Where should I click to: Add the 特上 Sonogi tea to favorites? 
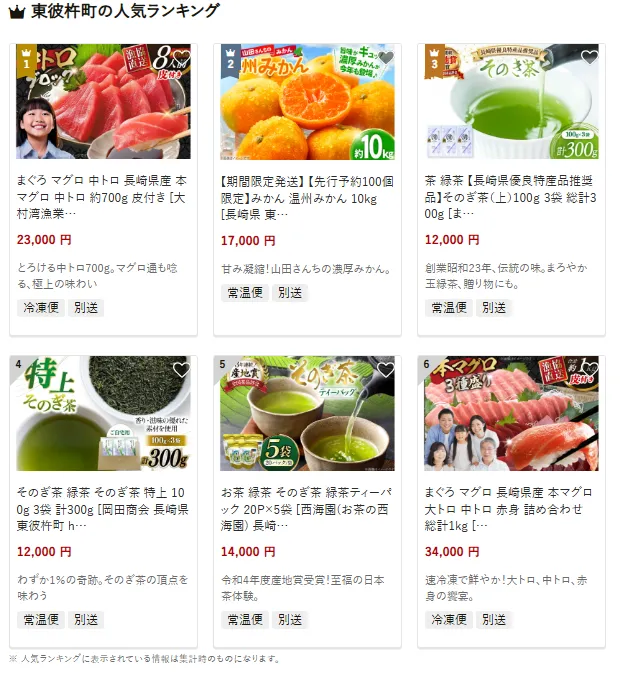pos(182,370)
